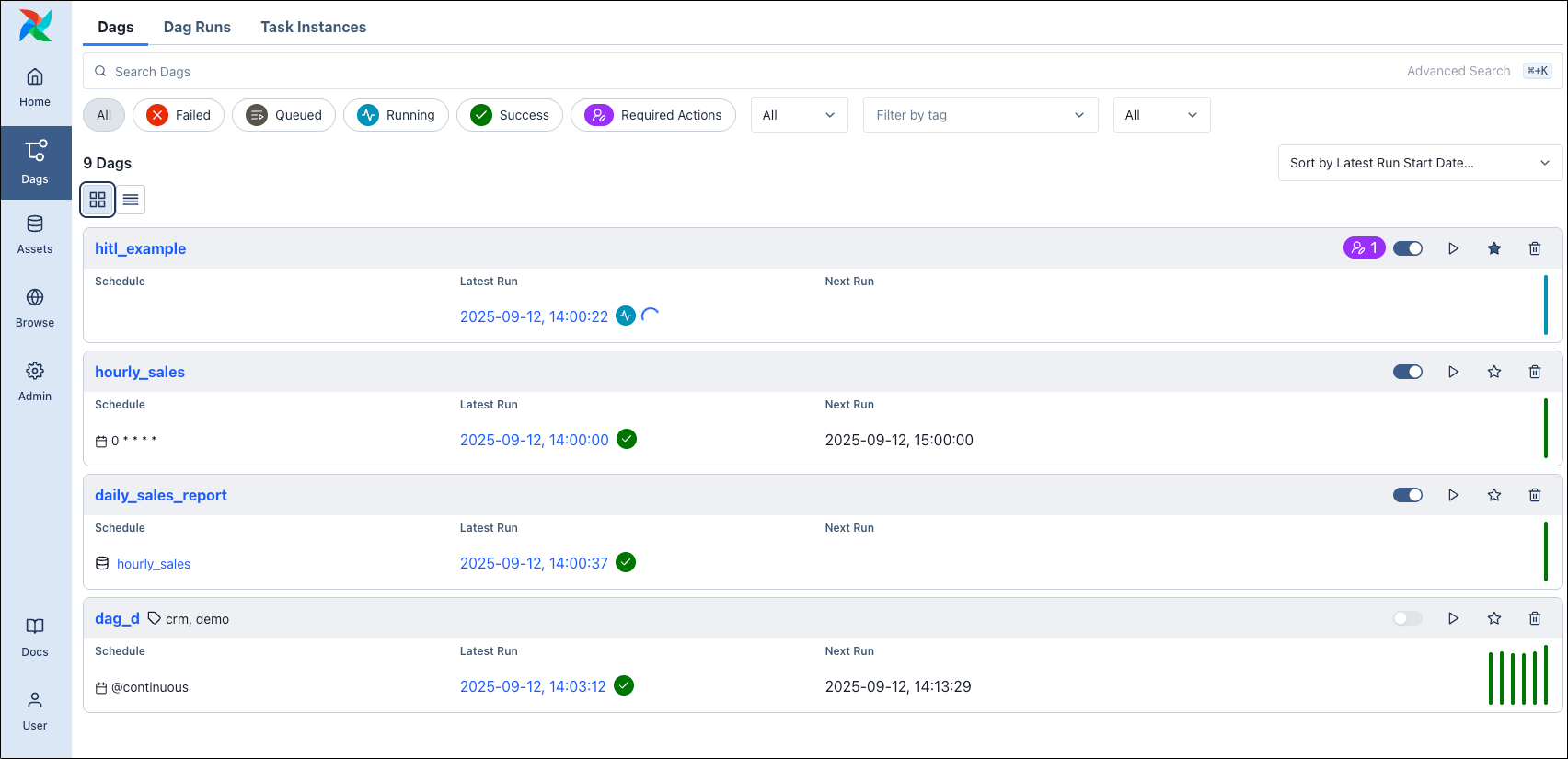Disable the hourly_sales DAG switch
This screenshot has width=1568, height=759.
coord(1407,372)
